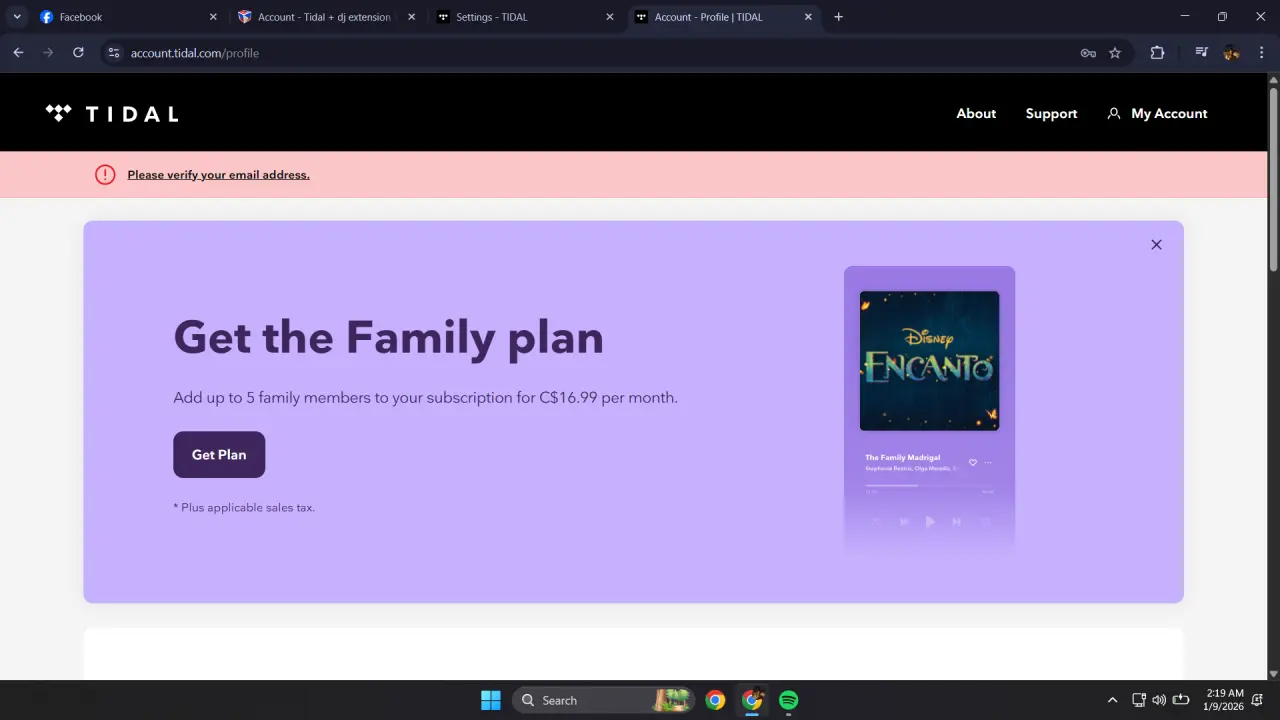1280x720 pixels.
Task: Click the taskbar Search box
Action: 604,700
